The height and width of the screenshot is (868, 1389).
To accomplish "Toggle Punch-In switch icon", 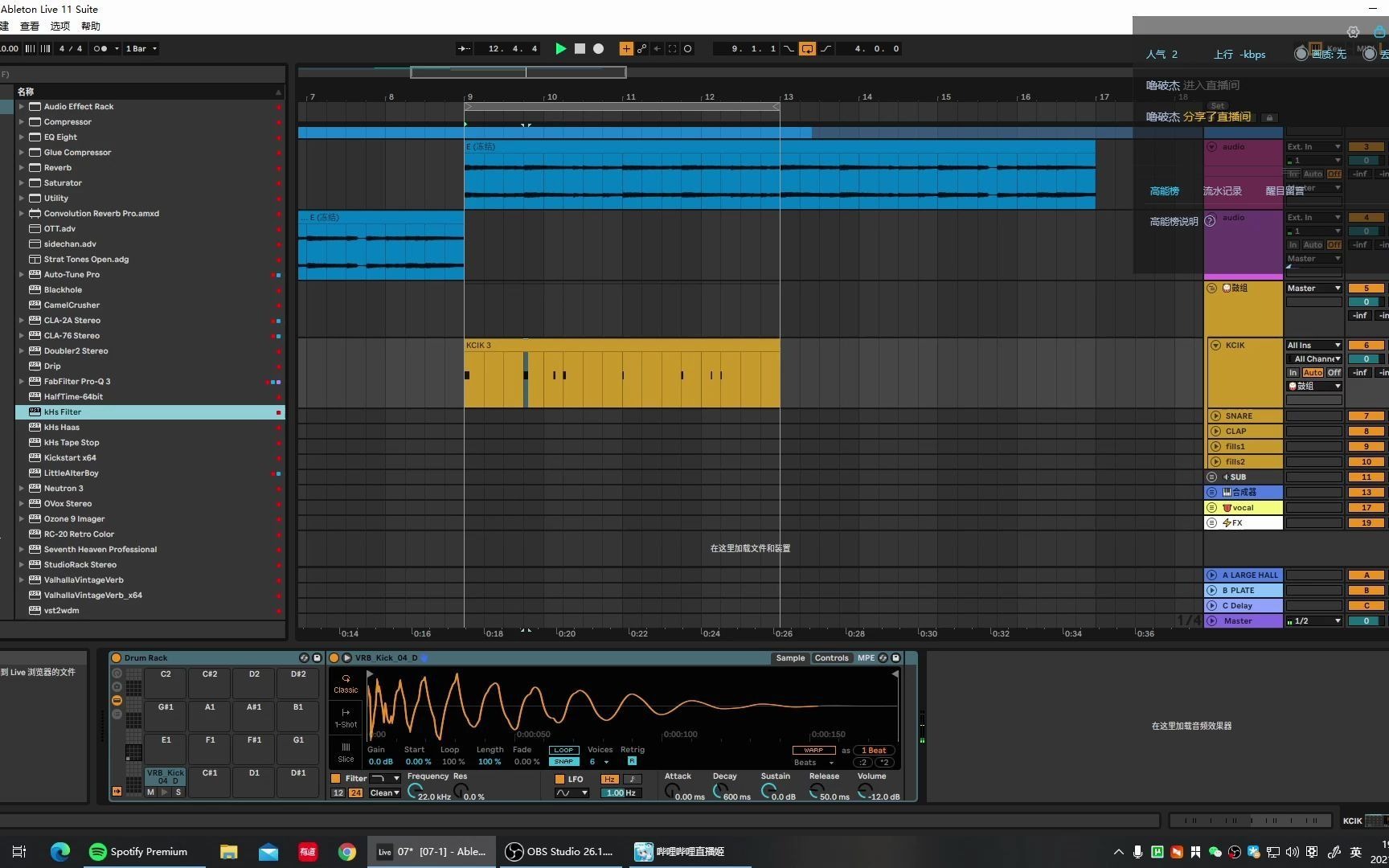I will (789, 49).
